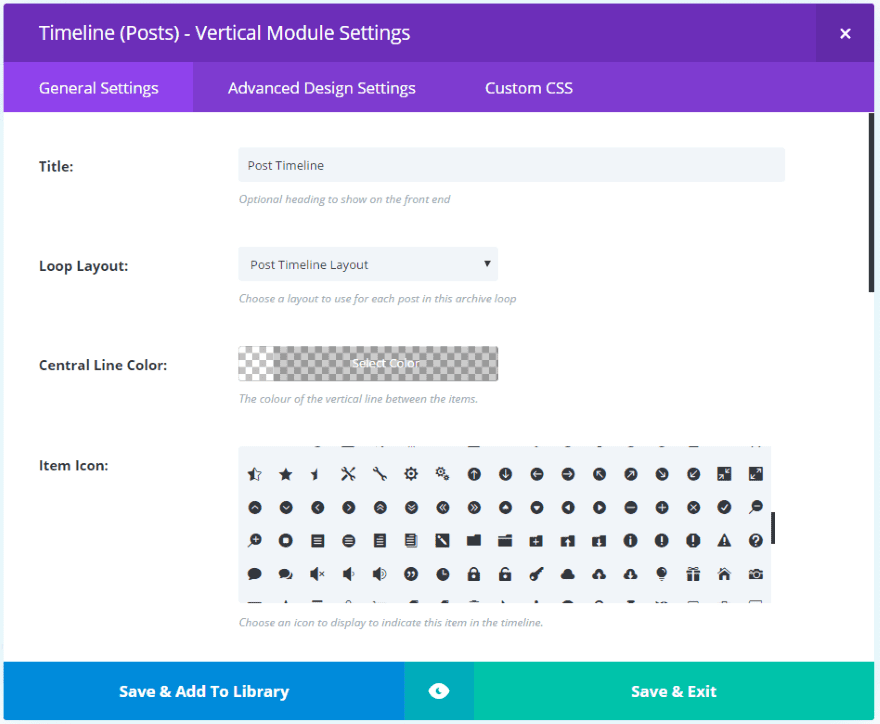Select the question mark circle icon
This screenshot has width=880, height=724.
pyautogui.click(x=756, y=540)
